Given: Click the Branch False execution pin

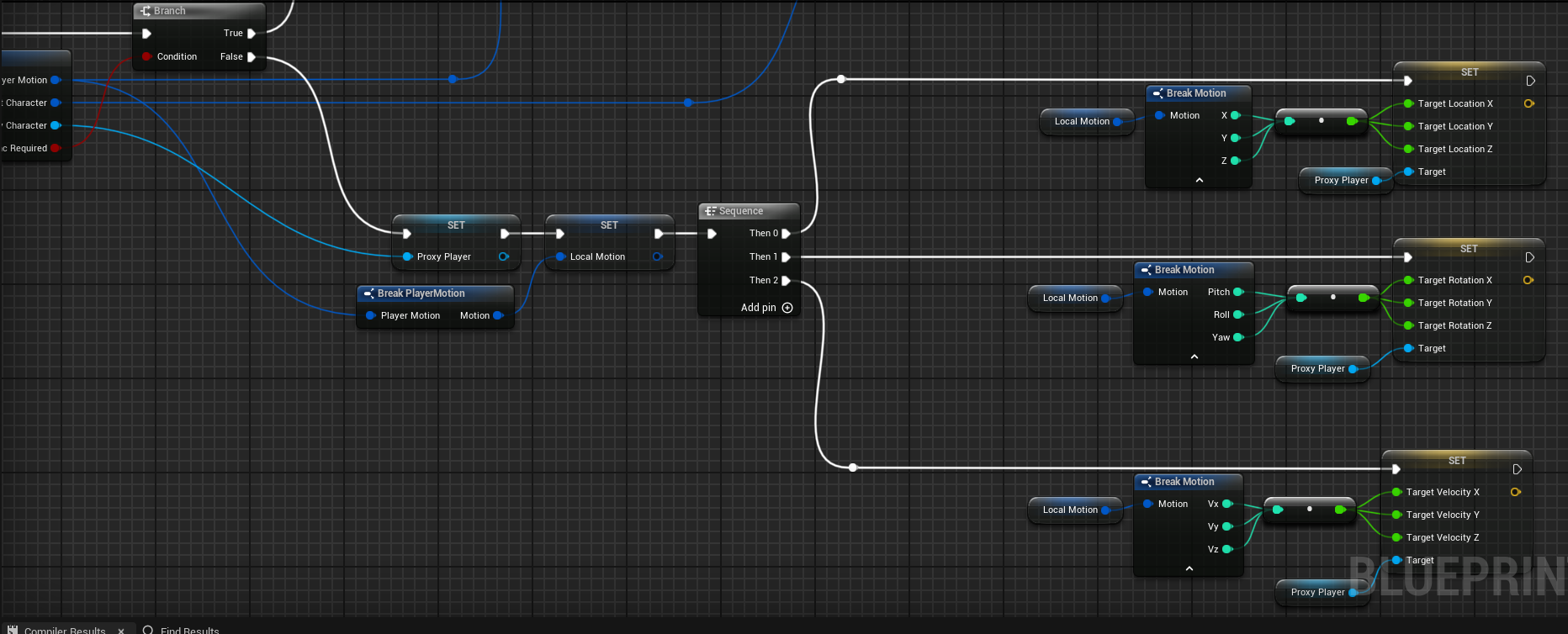Looking at the screenshot, I should 251,57.
